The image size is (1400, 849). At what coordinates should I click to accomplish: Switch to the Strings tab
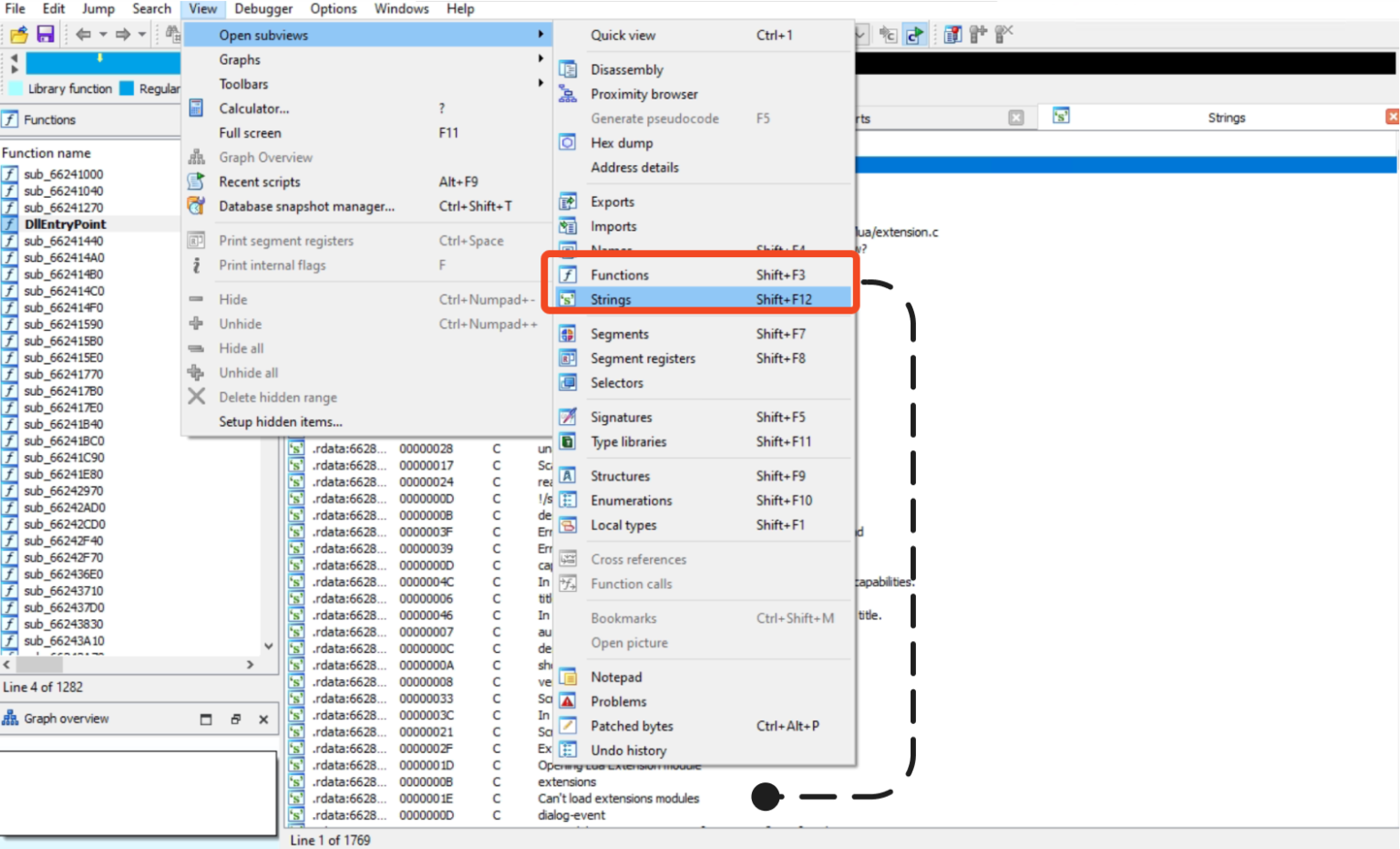coord(1226,117)
